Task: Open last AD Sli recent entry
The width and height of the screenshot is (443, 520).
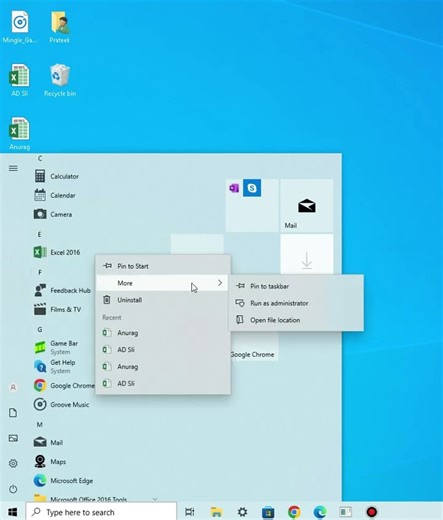Action: point(163,384)
